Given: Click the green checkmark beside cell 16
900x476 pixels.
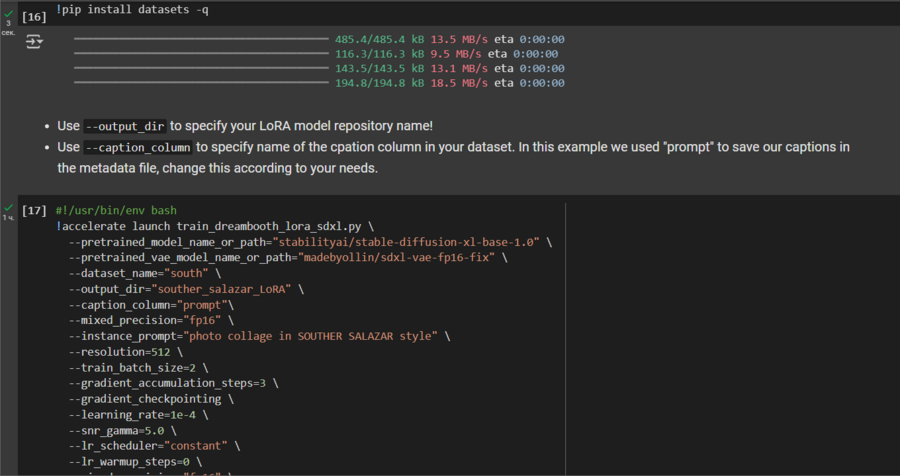Looking at the screenshot, I should pos(8,9).
